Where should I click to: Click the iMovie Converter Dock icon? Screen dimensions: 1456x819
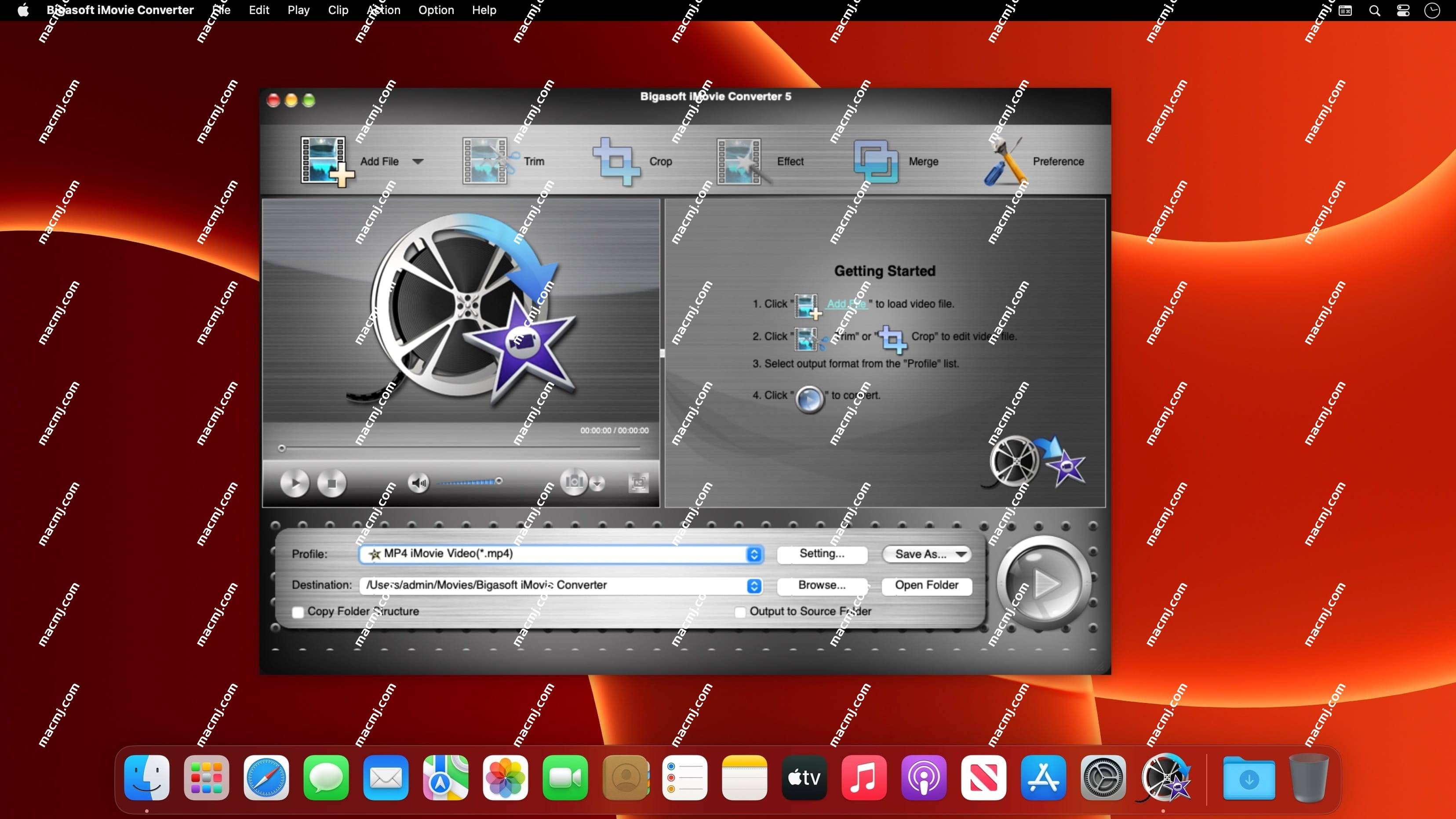pyautogui.click(x=1165, y=778)
